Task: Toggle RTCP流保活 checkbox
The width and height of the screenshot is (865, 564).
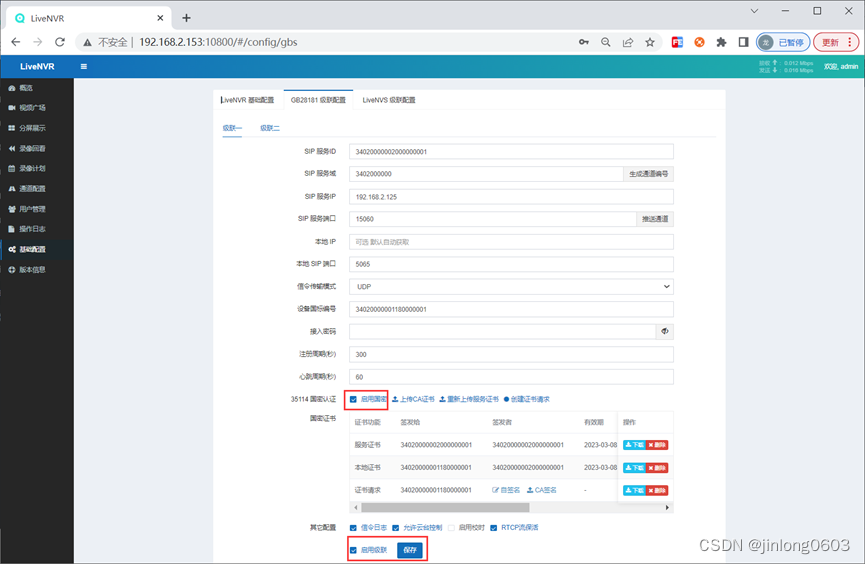Action: coord(494,528)
